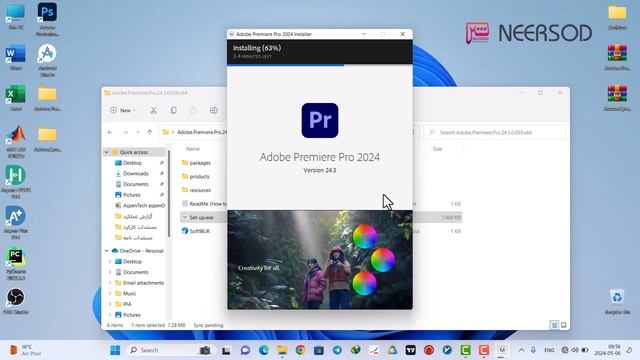Screen dimensions: 640x360
Task: Select Pictures under Quick access
Action: point(131,195)
